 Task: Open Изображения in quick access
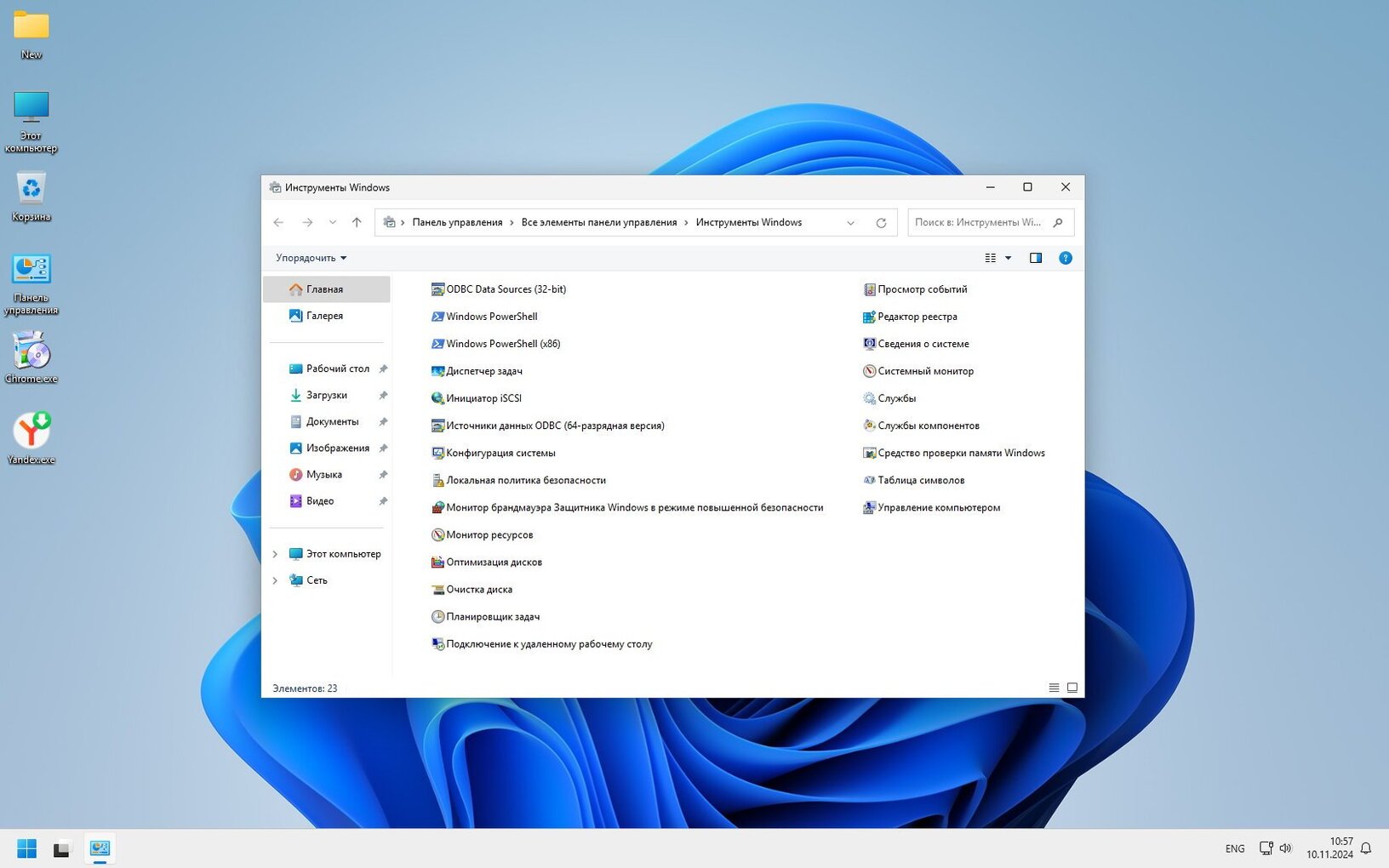tap(327, 448)
